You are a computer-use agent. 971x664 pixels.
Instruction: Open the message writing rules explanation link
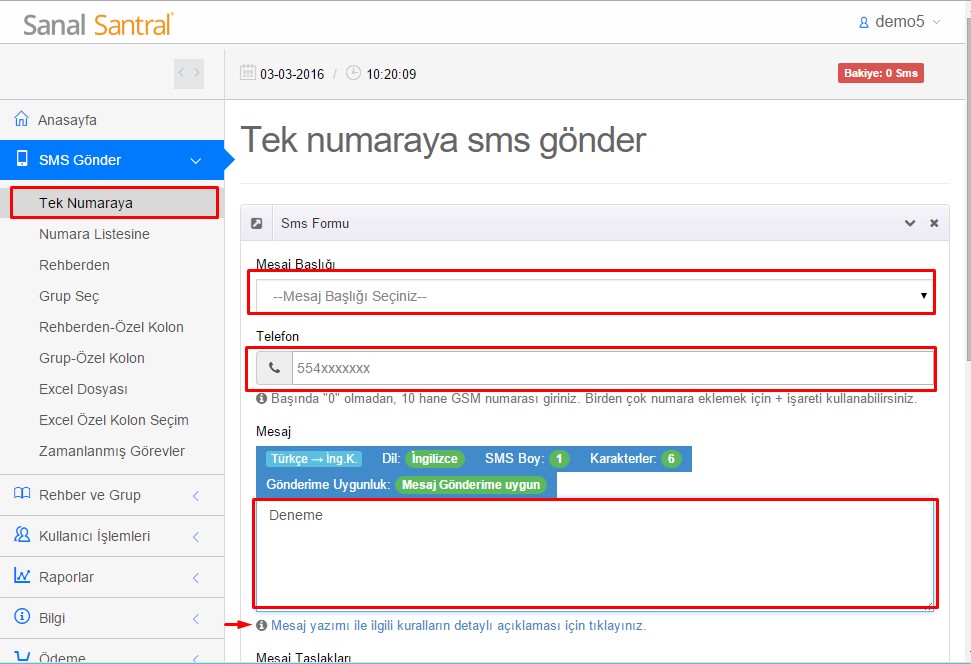click(458, 626)
